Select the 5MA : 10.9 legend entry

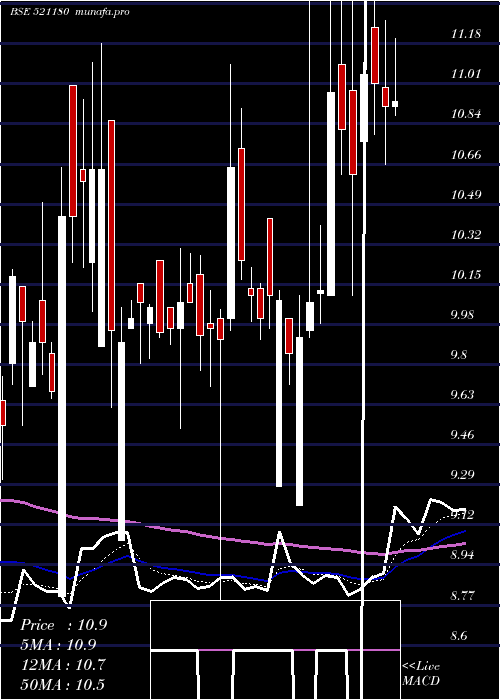(x=58, y=645)
